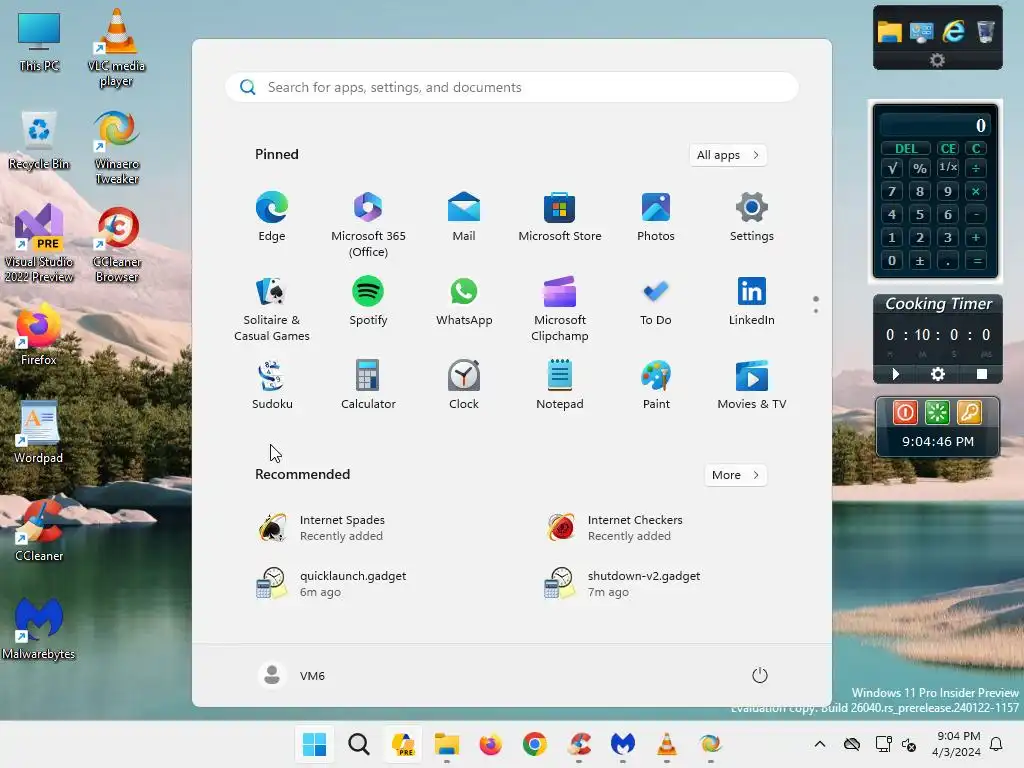Go to next pinned apps page dot
The image size is (1024, 768).
[816, 311]
